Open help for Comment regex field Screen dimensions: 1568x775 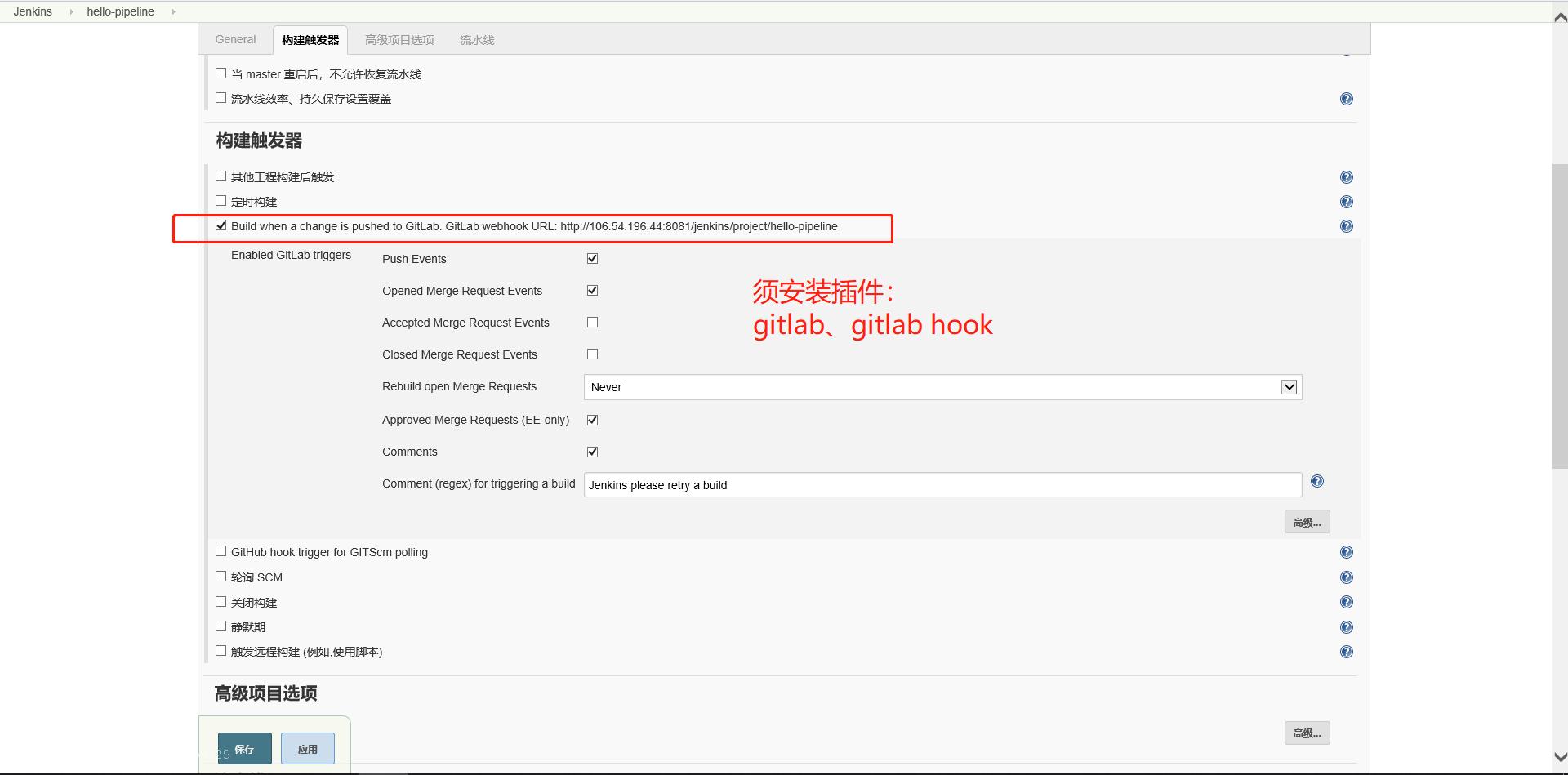1317,481
